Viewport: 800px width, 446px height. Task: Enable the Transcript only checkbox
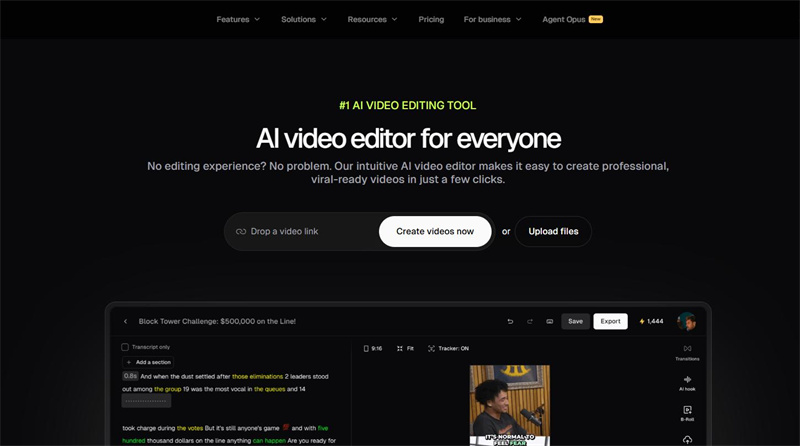[125, 347]
